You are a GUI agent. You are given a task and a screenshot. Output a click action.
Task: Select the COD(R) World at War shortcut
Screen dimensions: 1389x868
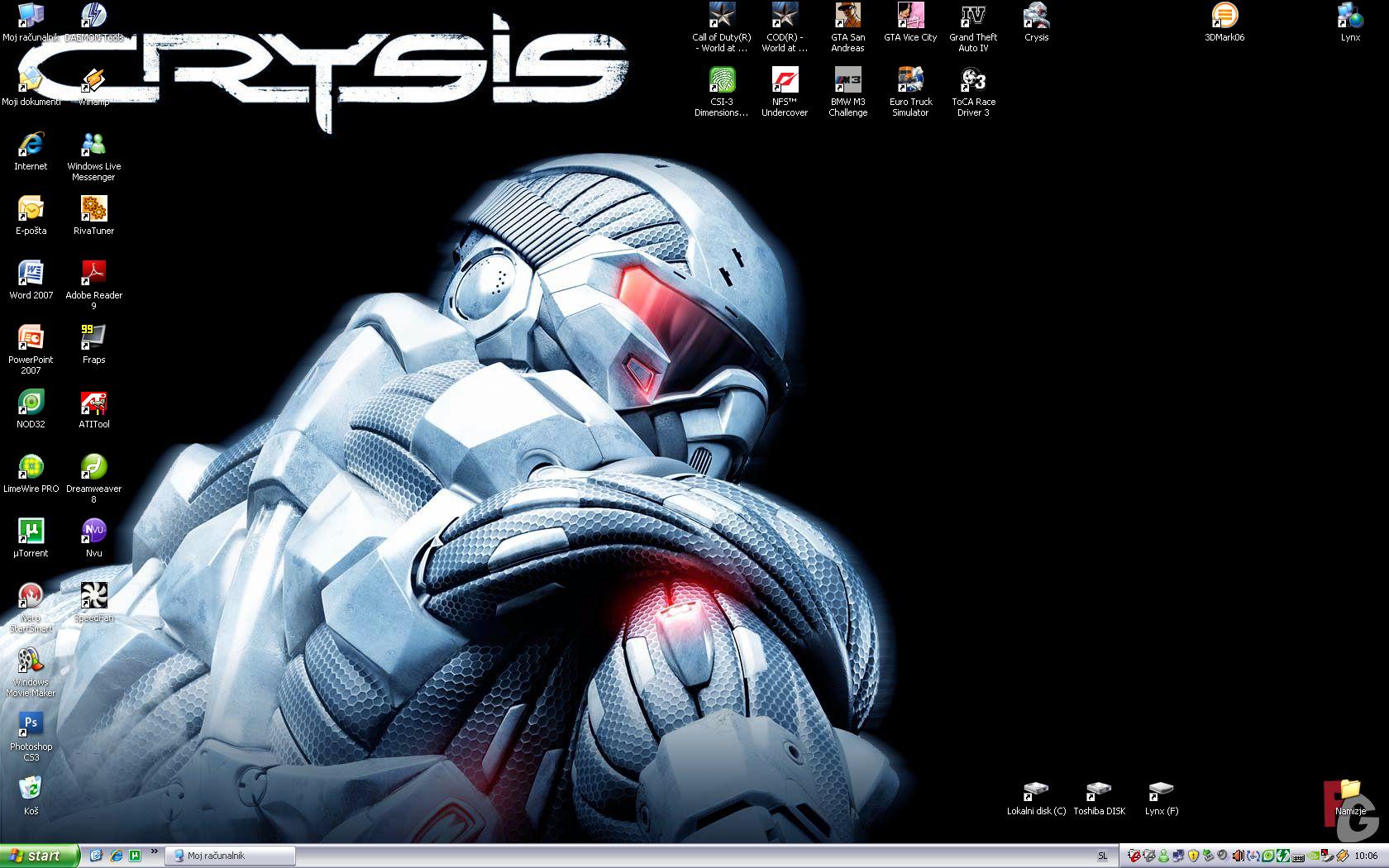785,27
